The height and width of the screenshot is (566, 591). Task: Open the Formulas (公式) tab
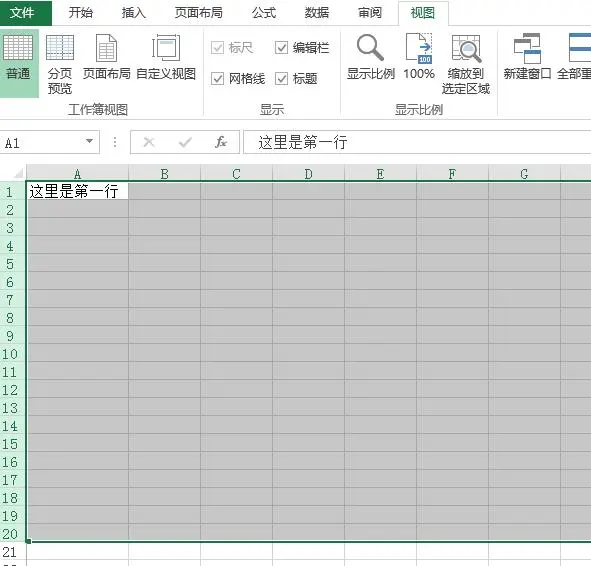coord(264,12)
